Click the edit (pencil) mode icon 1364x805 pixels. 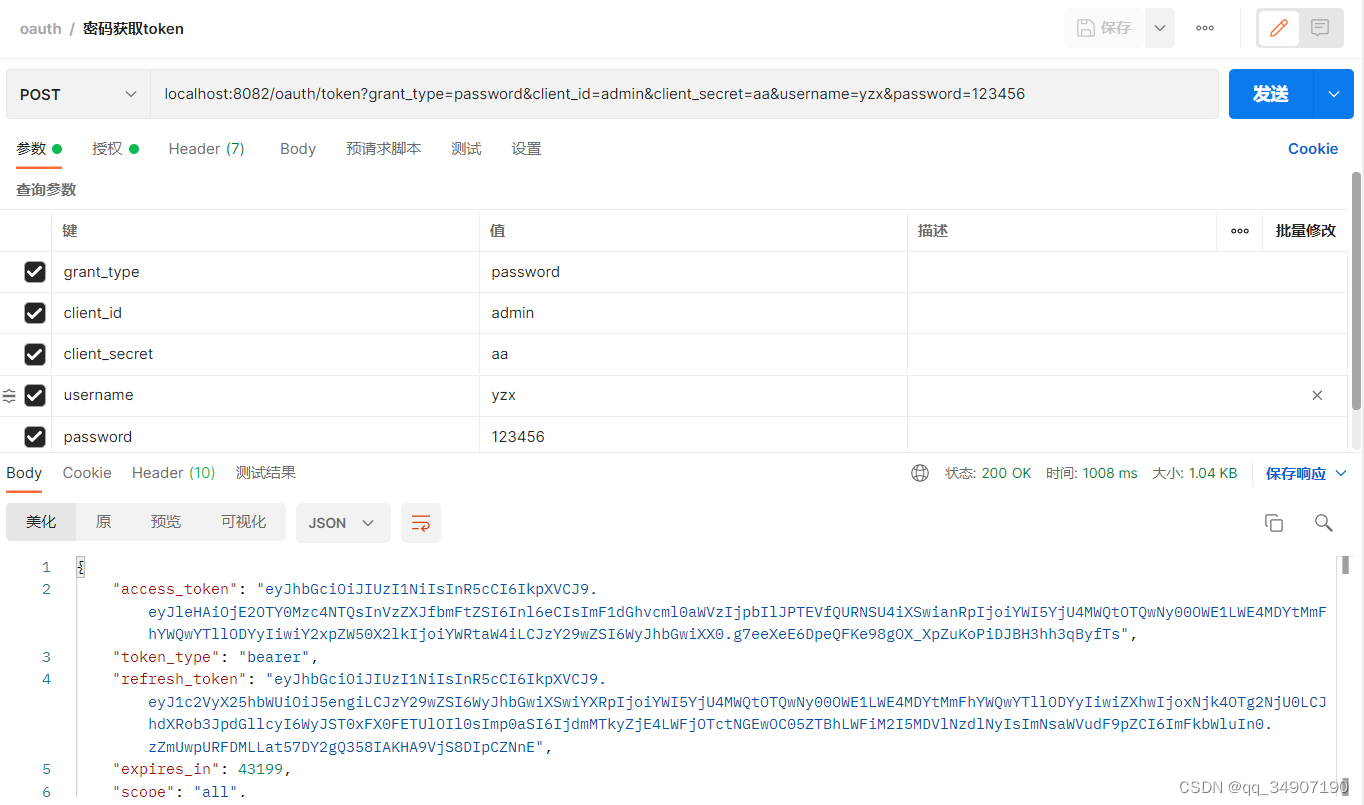coord(1278,27)
